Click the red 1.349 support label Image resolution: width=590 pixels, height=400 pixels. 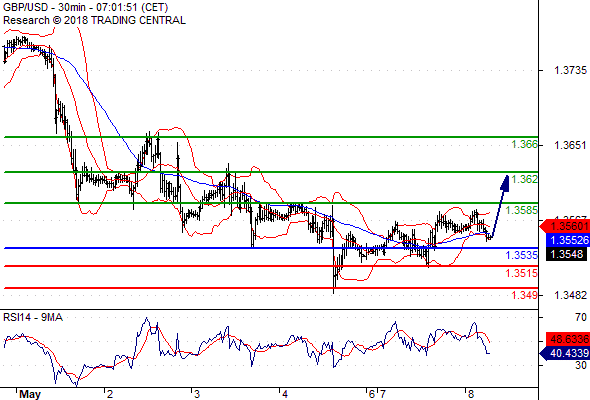click(x=525, y=295)
